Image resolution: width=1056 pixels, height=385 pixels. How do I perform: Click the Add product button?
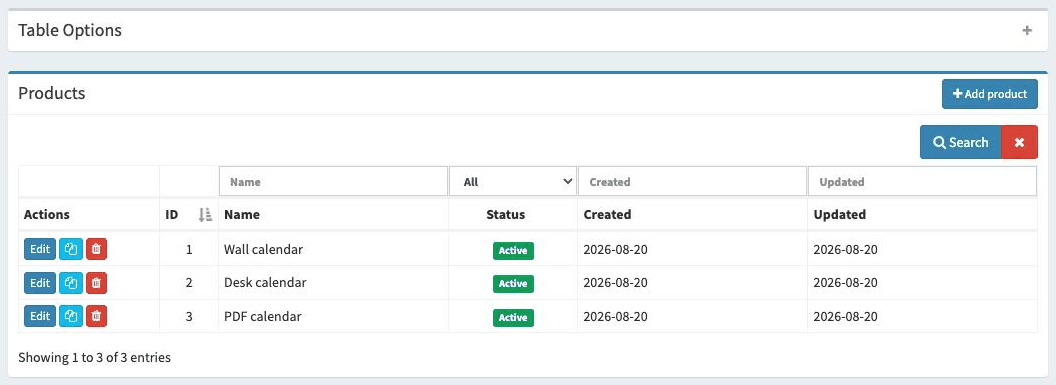989,94
